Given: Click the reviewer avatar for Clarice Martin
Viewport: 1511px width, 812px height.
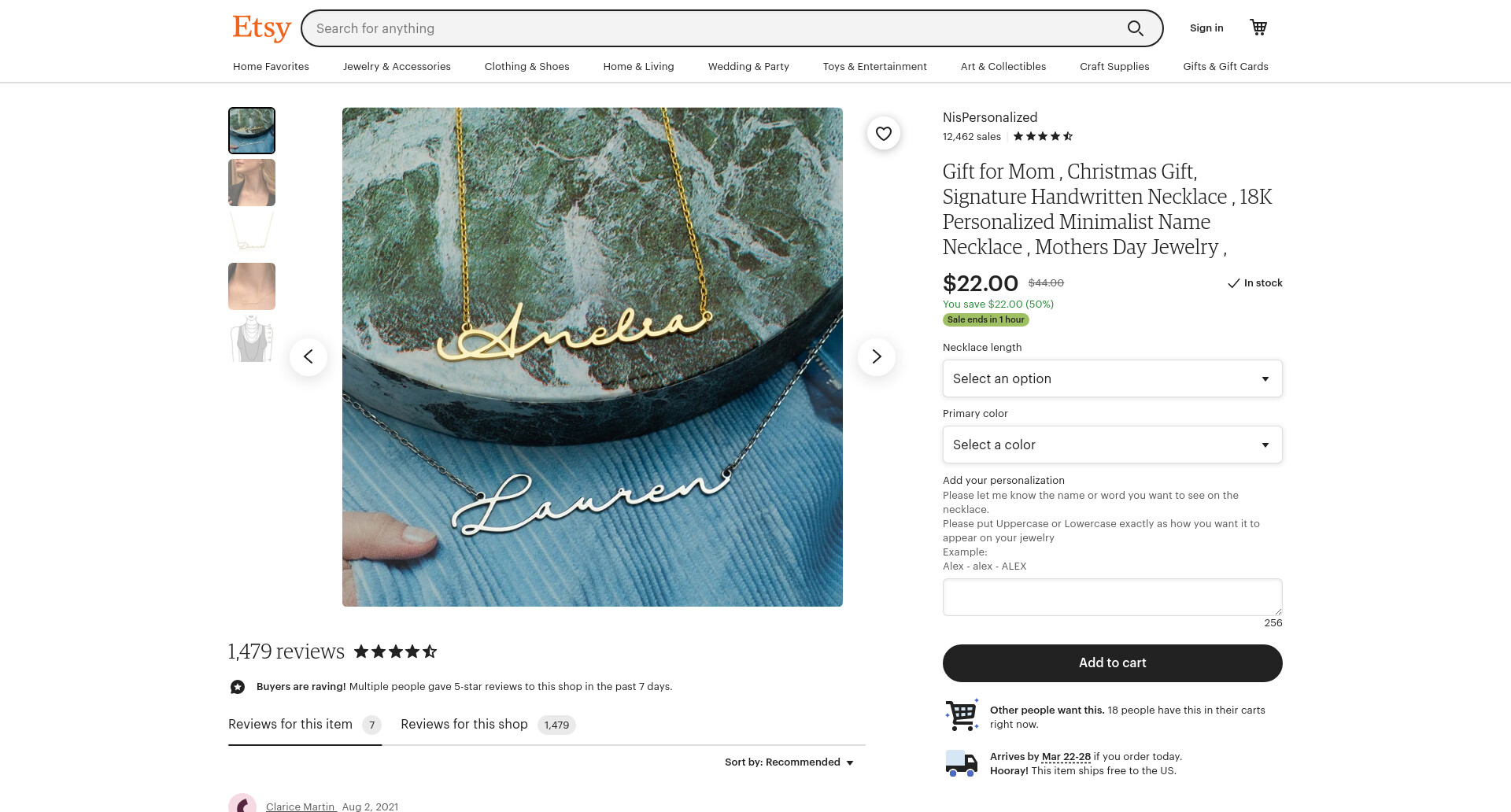Looking at the screenshot, I should click(x=242, y=803).
